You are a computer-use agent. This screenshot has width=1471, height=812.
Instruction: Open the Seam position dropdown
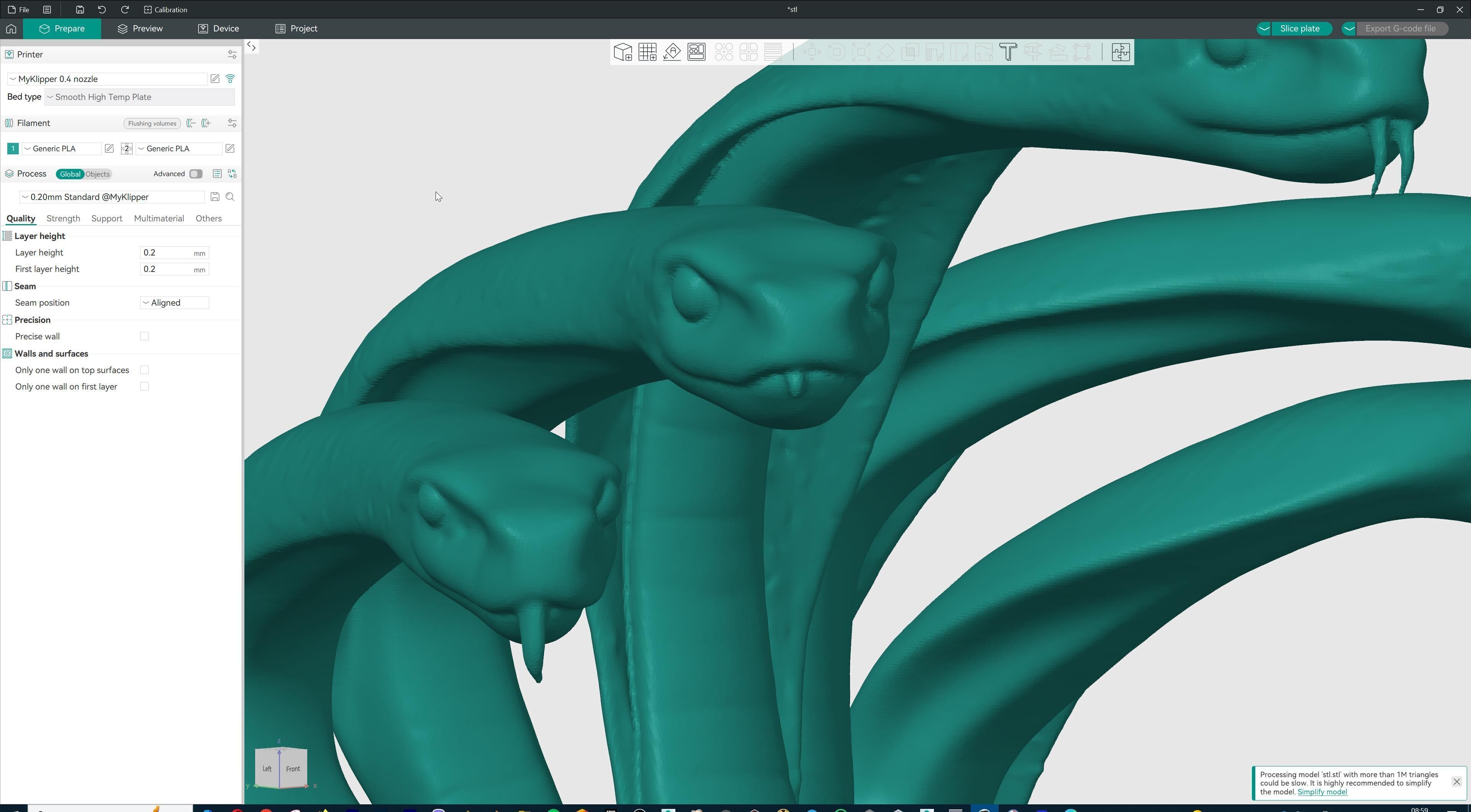(x=174, y=303)
